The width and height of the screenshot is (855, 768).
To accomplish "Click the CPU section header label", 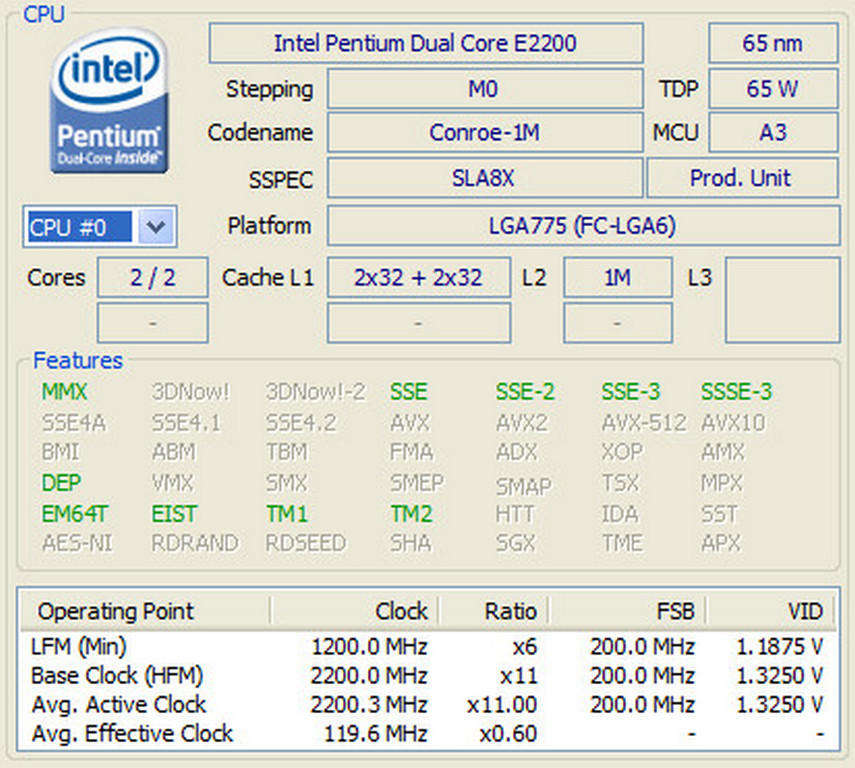I will coord(43,14).
